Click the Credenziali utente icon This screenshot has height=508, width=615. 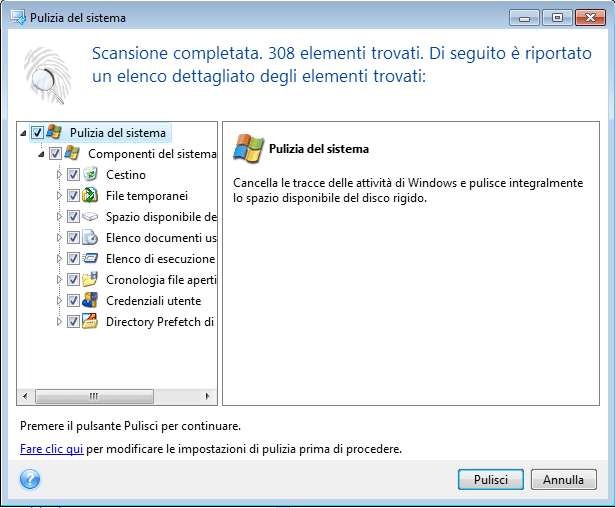pyautogui.click(x=90, y=301)
